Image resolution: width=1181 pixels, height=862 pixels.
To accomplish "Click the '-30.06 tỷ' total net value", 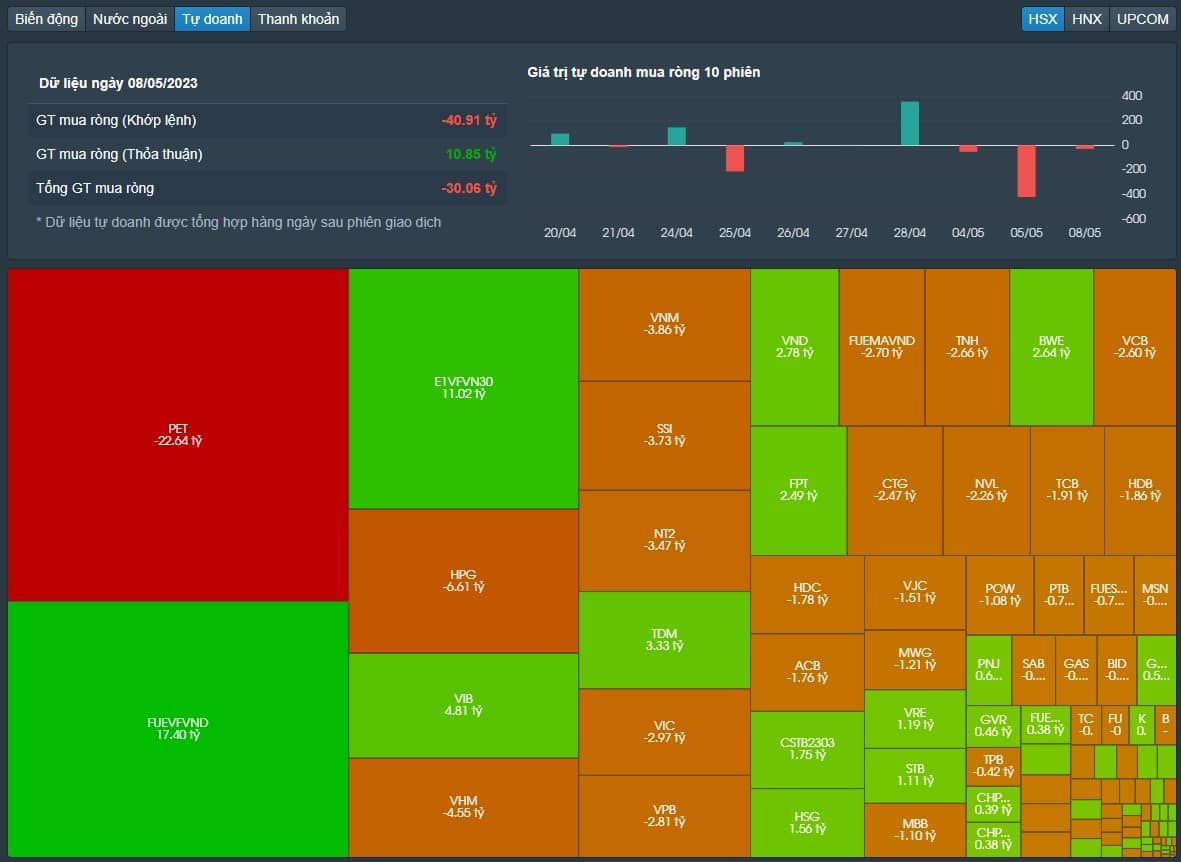I will (468, 188).
